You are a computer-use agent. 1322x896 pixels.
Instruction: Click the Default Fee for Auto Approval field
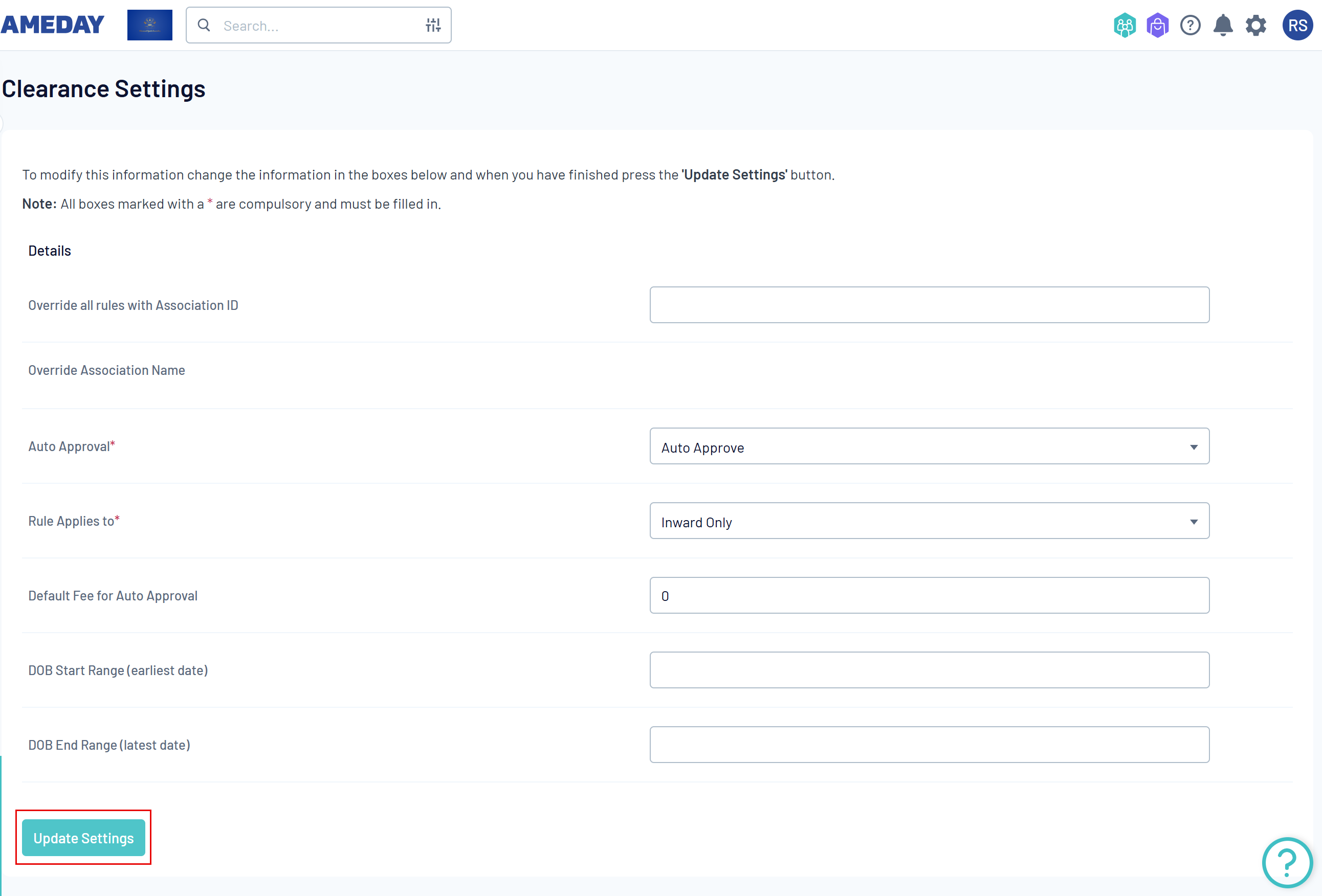click(929, 595)
